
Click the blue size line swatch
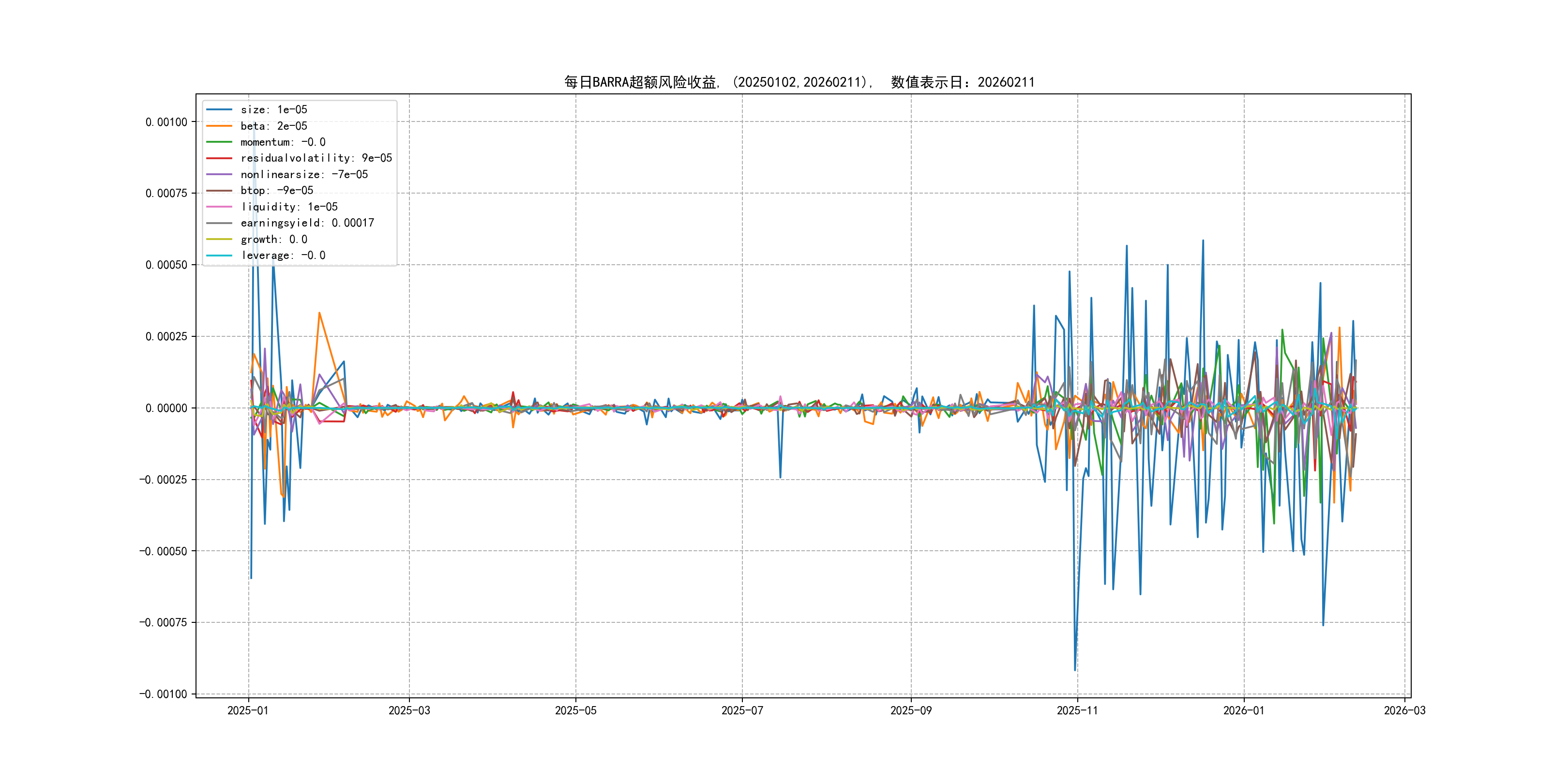(x=219, y=109)
